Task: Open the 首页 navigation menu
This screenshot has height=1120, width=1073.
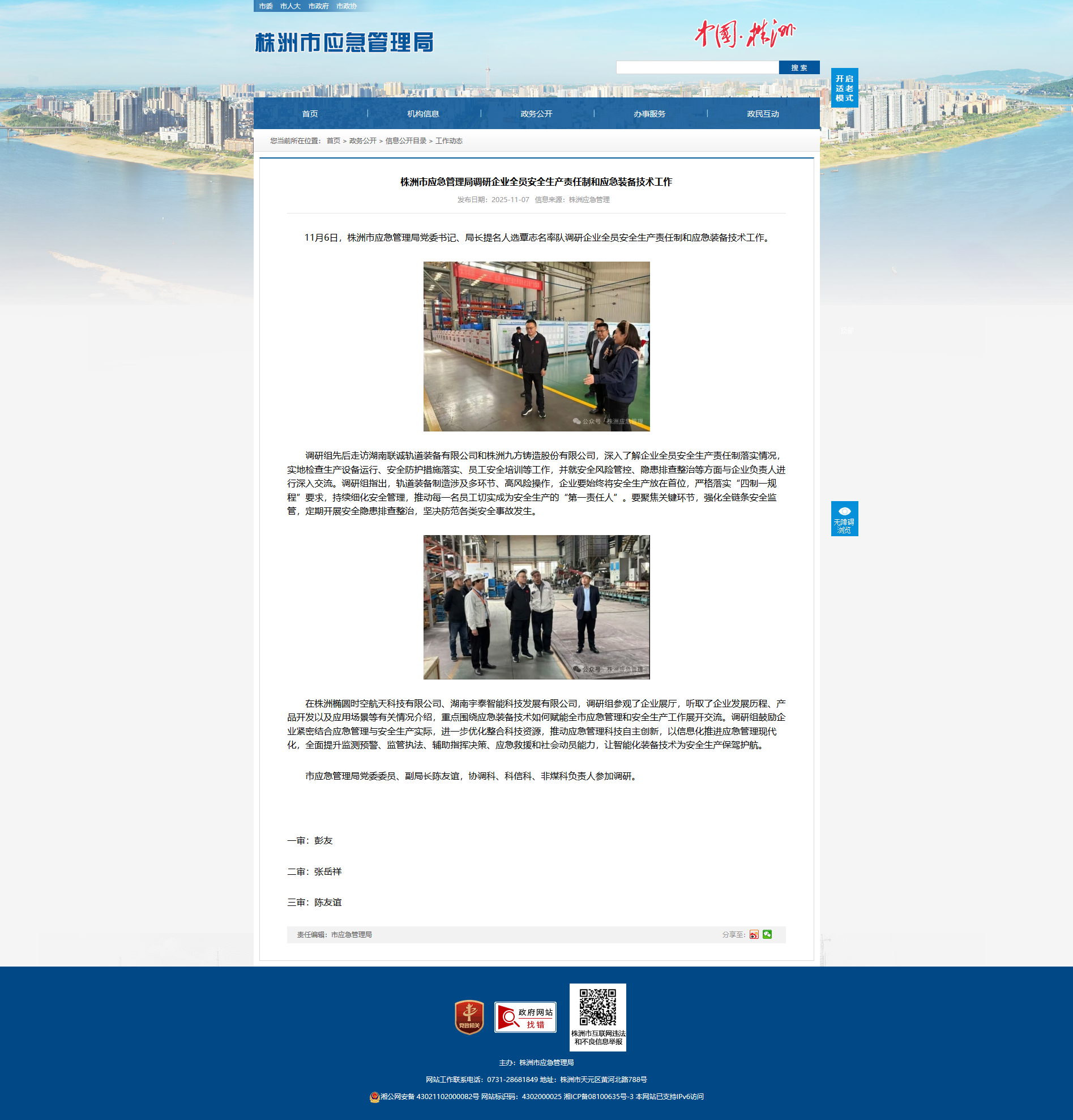Action: (310, 114)
